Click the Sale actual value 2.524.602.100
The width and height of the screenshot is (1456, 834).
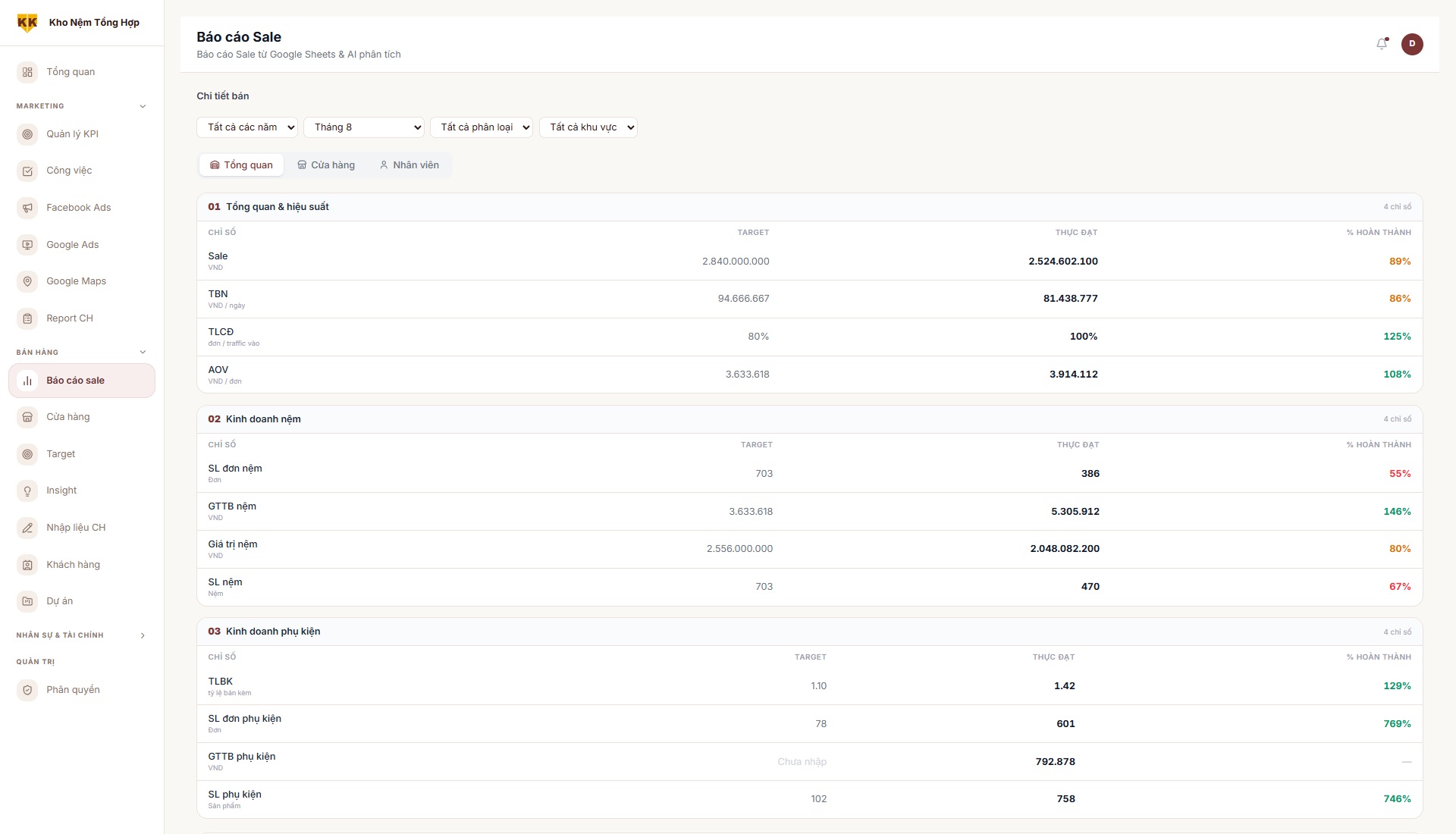click(1063, 262)
